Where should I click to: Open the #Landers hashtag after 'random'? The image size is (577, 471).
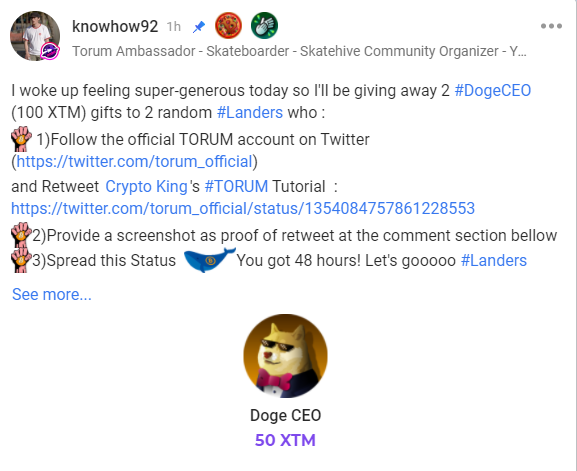[x=250, y=113]
